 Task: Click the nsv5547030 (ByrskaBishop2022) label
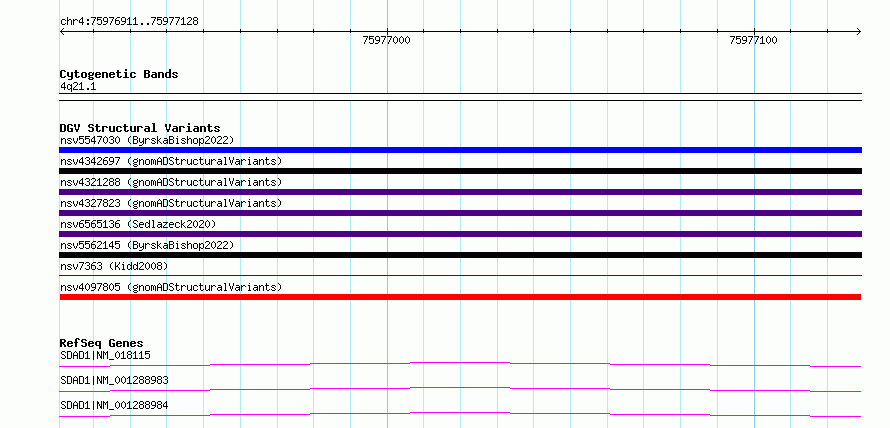[147, 140]
